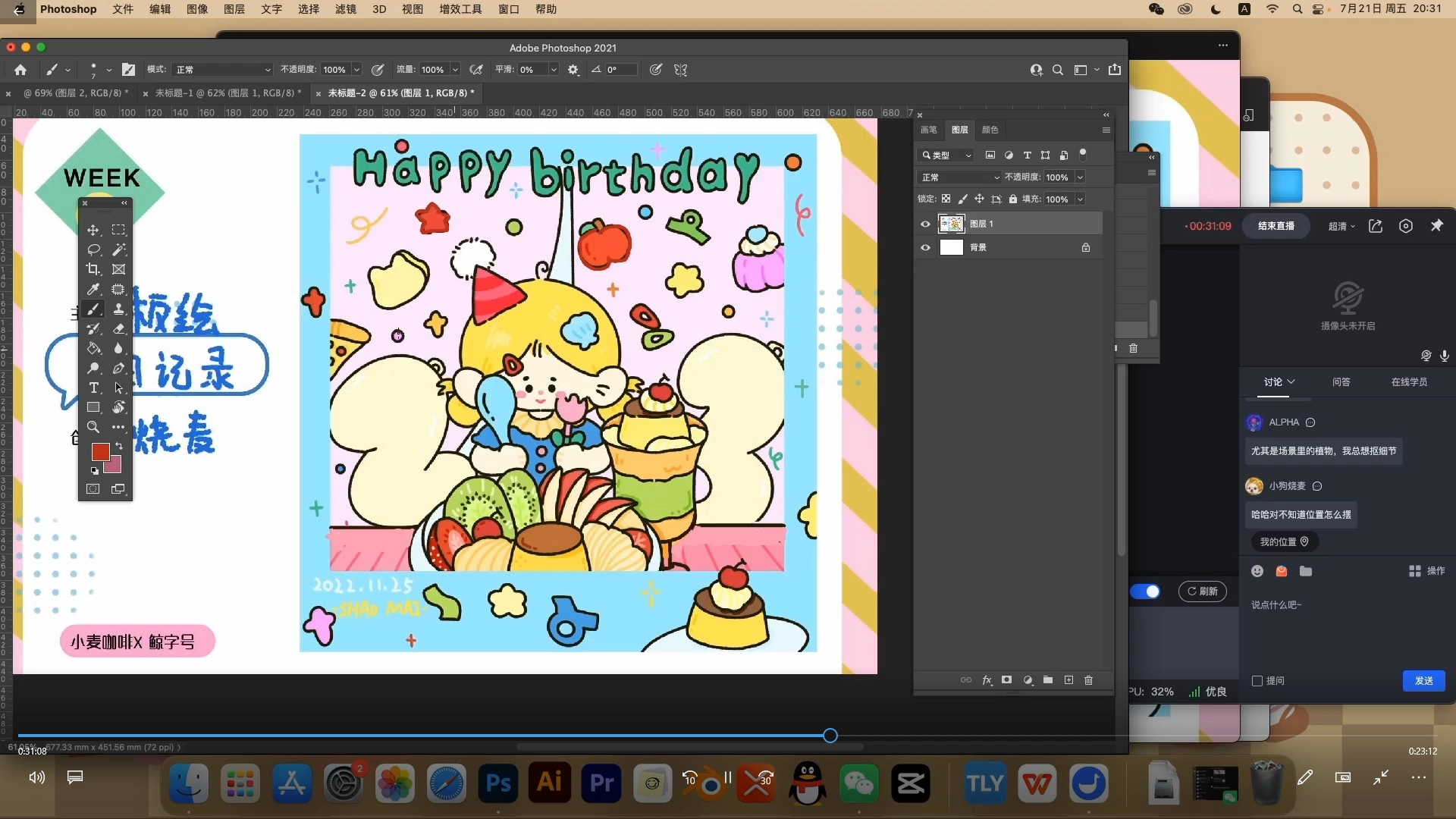Select the Eraser tool
This screenshot has height=819, width=1456.
[119, 328]
